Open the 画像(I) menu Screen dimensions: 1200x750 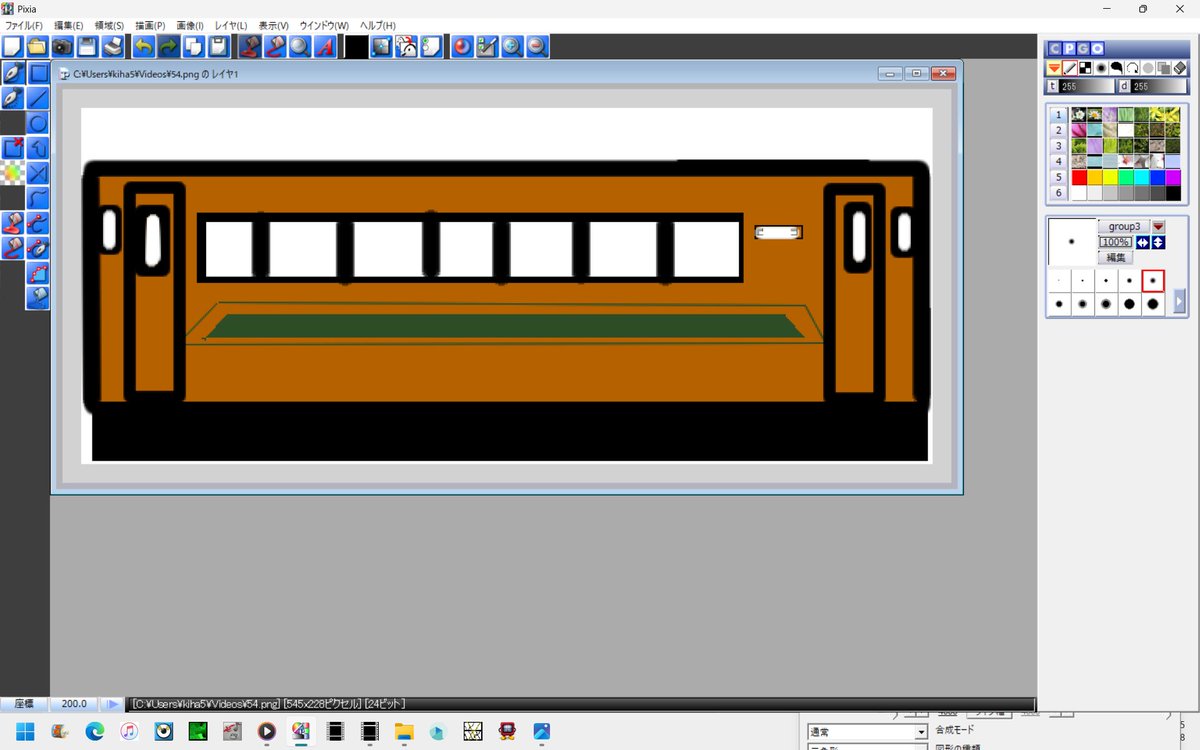coord(189,25)
